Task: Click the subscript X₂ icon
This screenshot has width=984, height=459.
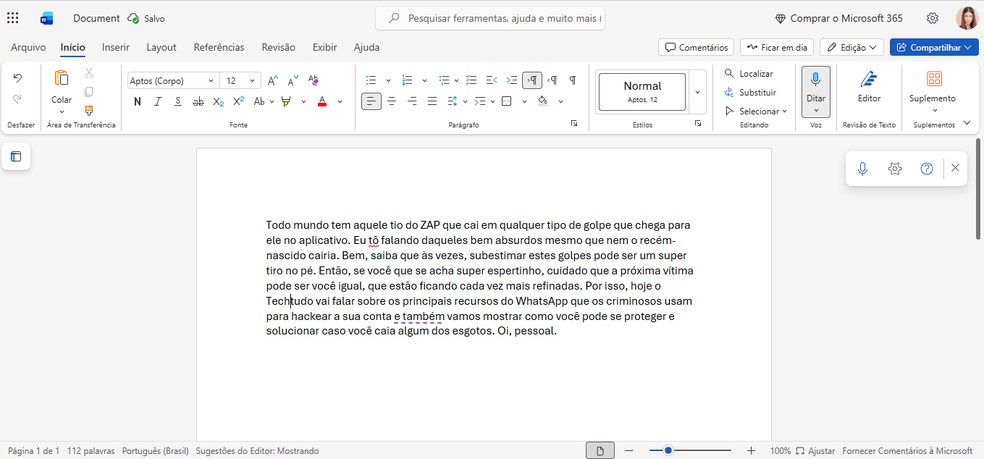Action: tap(218, 101)
